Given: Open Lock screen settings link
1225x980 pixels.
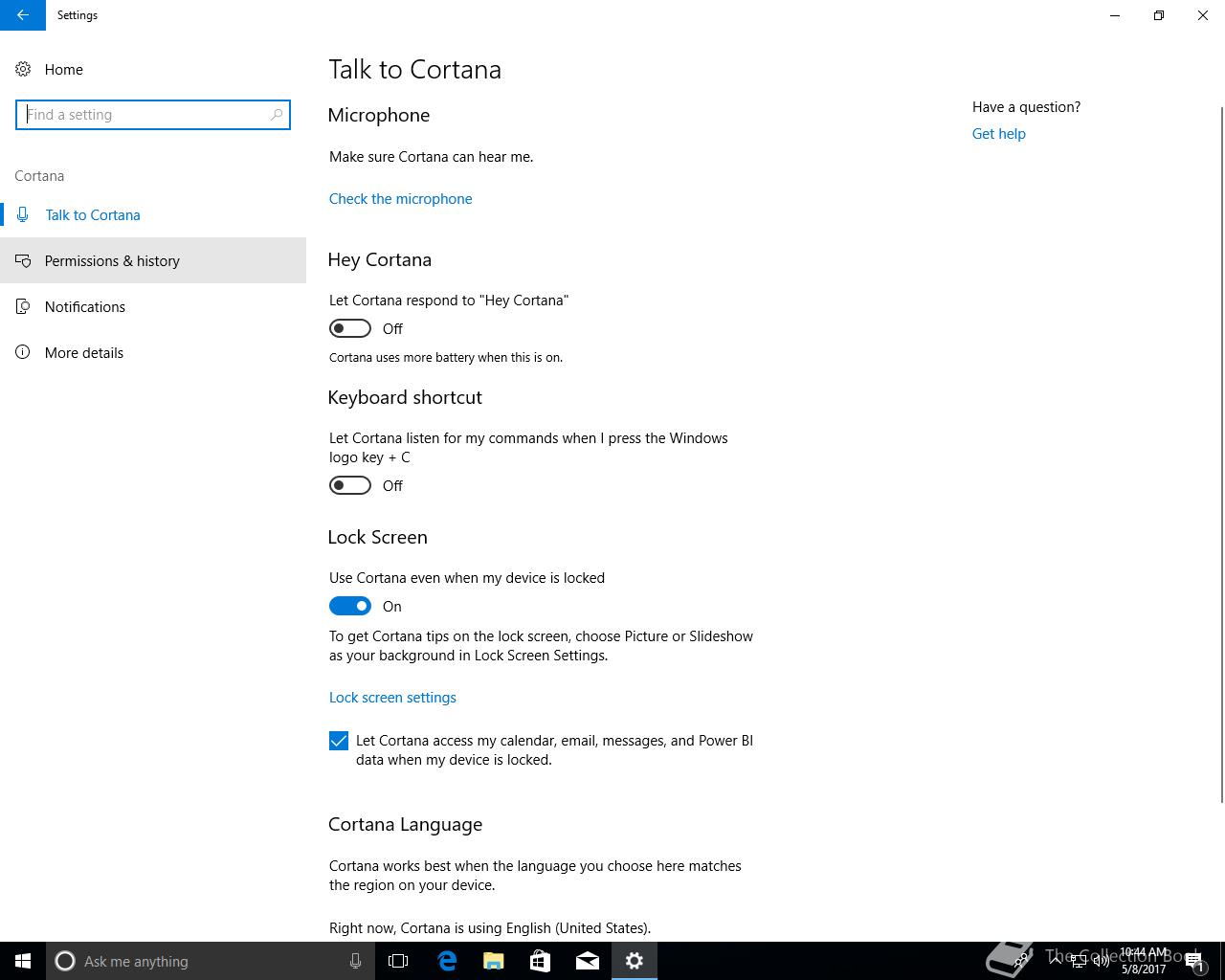Looking at the screenshot, I should [x=392, y=698].
